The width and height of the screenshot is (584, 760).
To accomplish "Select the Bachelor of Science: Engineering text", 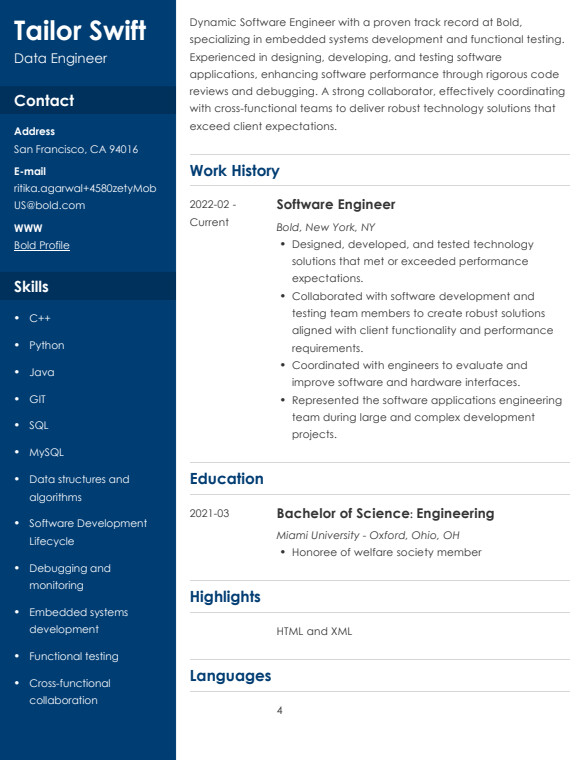I will pyautogui.click(x=385, y=513).
